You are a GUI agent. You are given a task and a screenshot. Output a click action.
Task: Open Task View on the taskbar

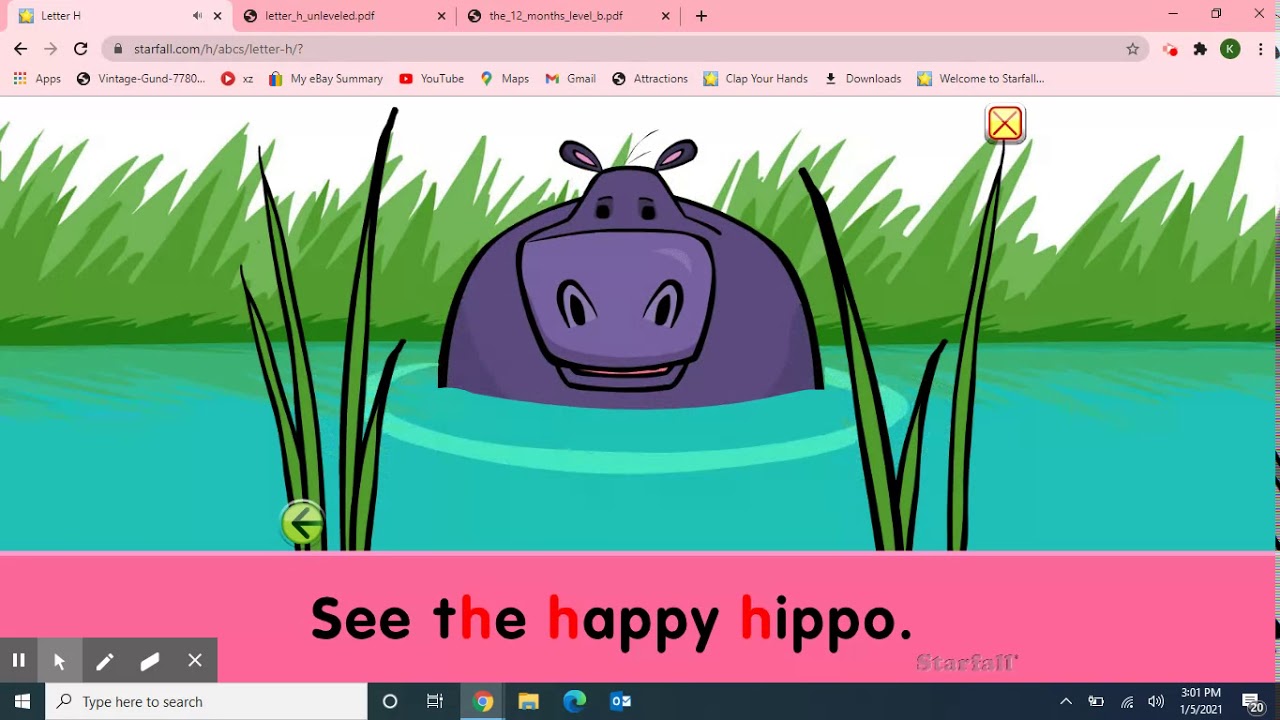(435, 701)
